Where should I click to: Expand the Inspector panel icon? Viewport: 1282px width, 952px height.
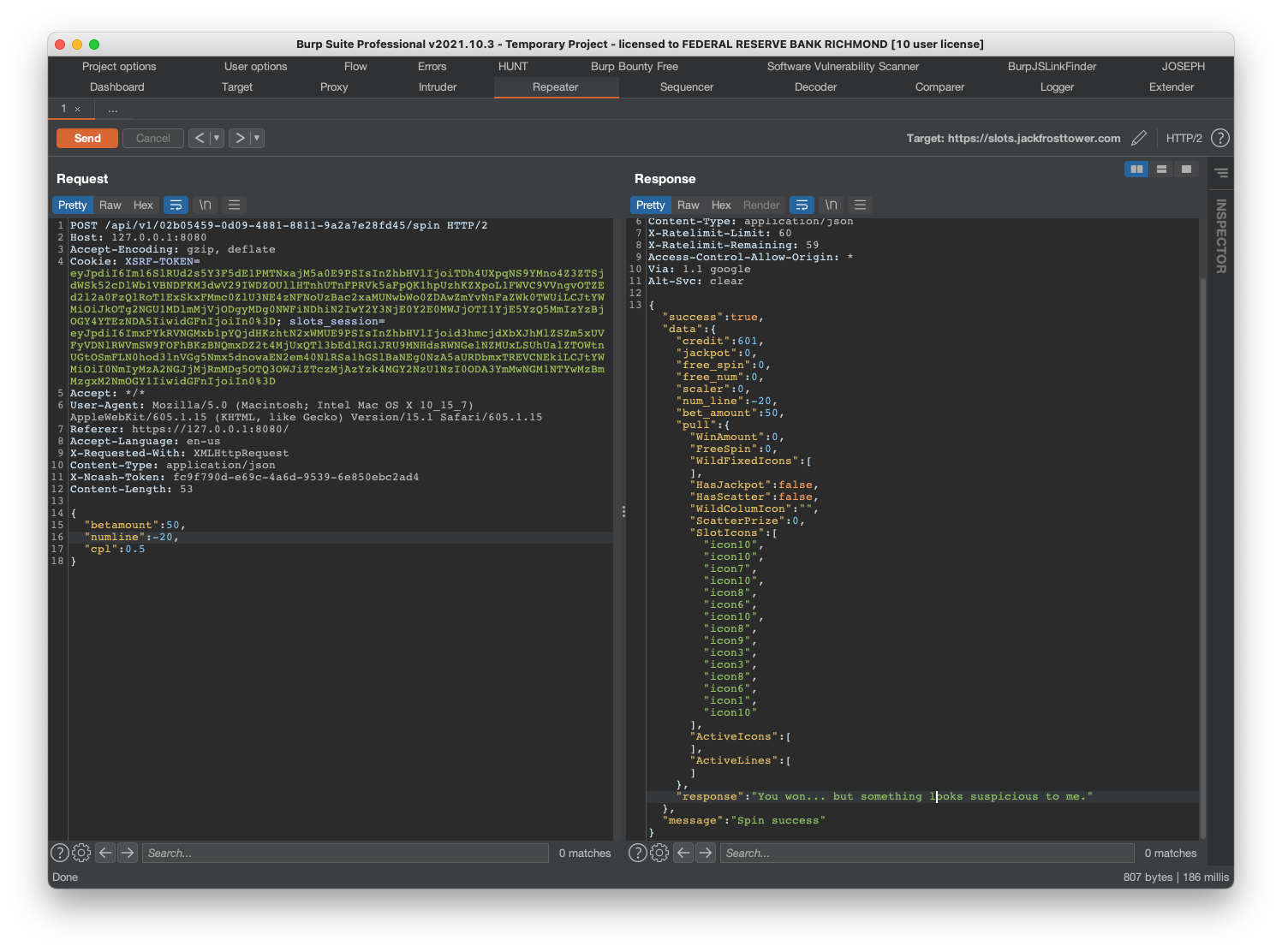tap(1221, 173)
